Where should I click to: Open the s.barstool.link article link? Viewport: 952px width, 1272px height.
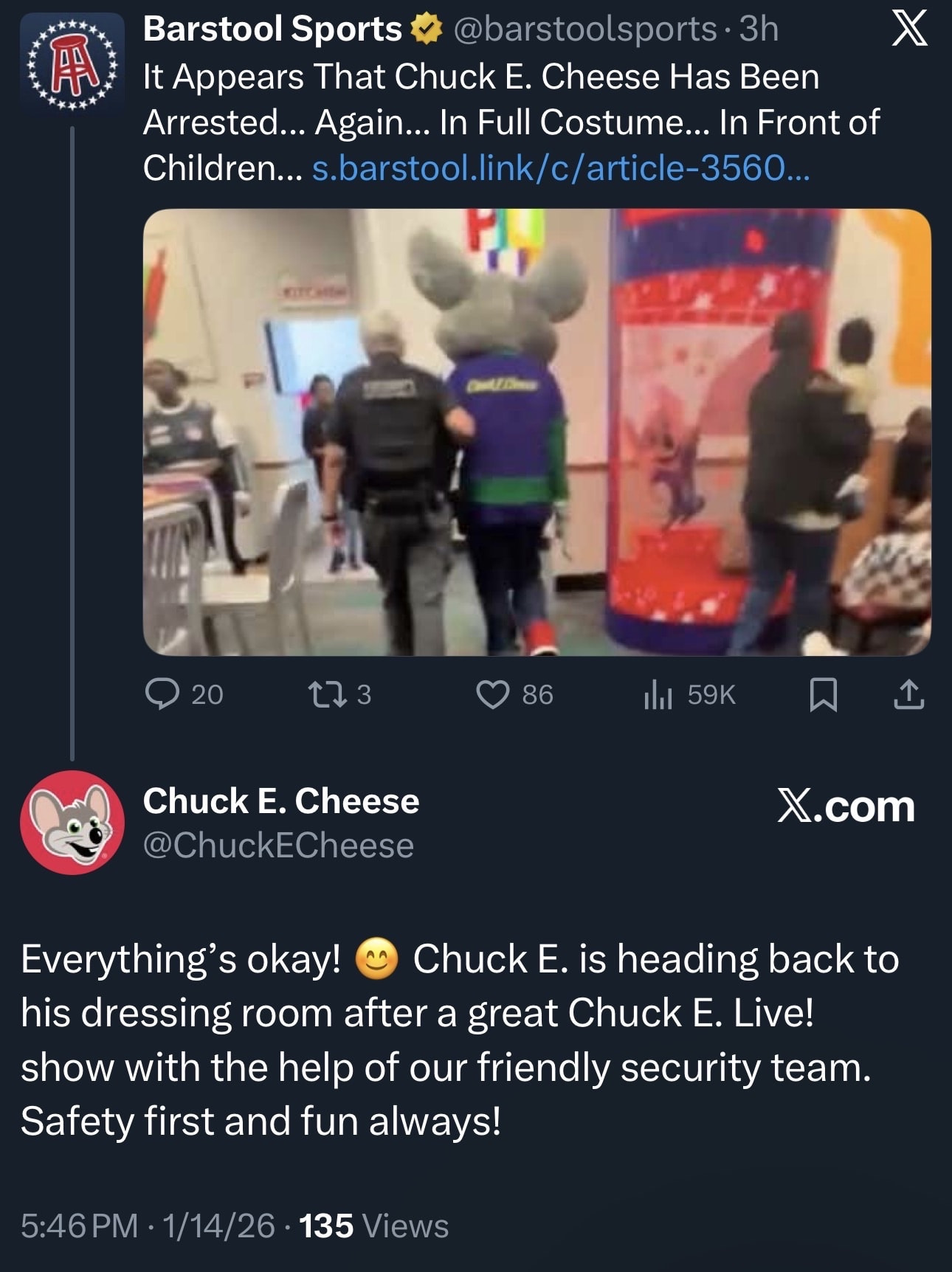[561, 168]
